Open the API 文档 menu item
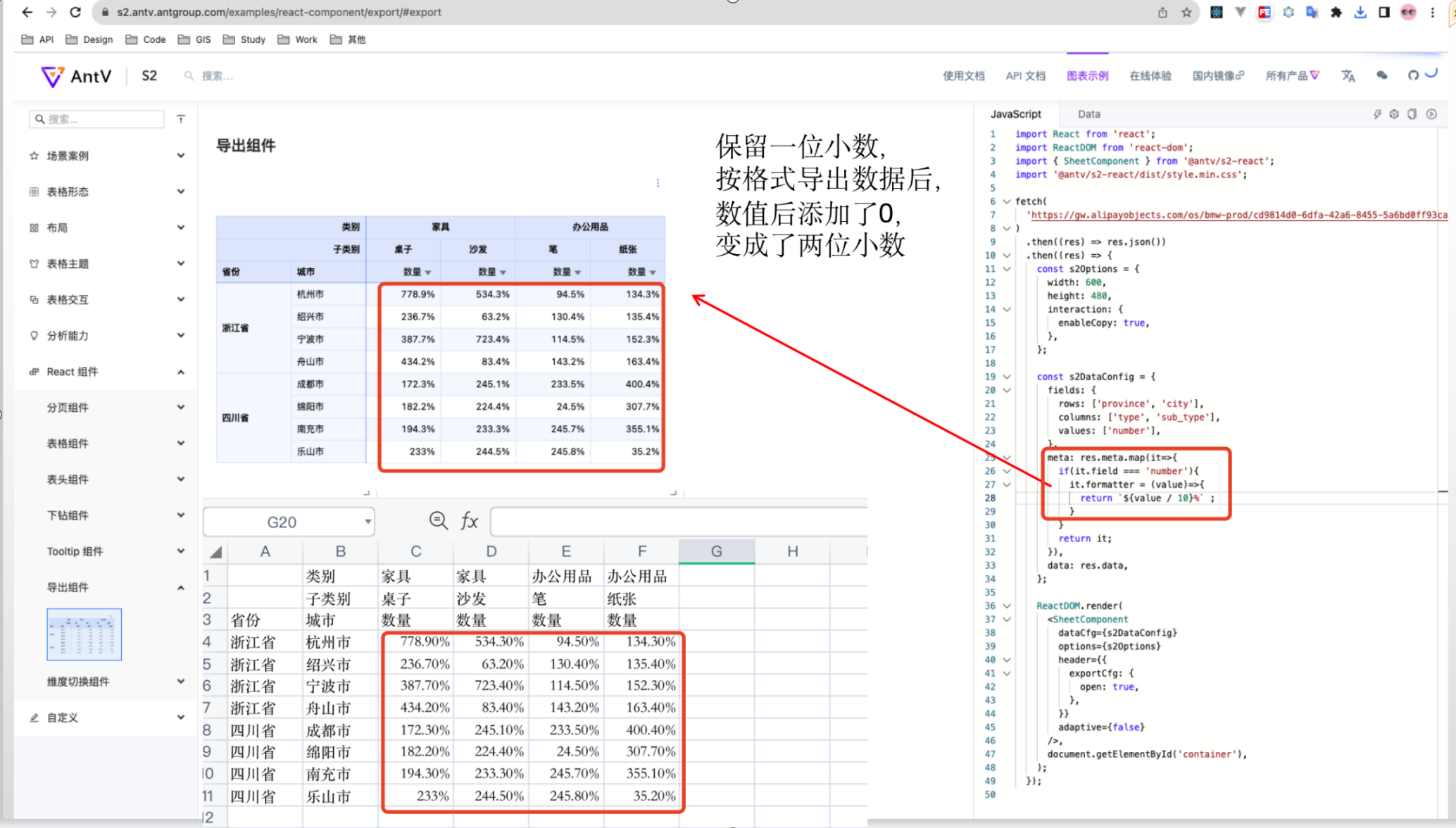The height and width of the screenshot is (828, 1456). pos(1025,75)
